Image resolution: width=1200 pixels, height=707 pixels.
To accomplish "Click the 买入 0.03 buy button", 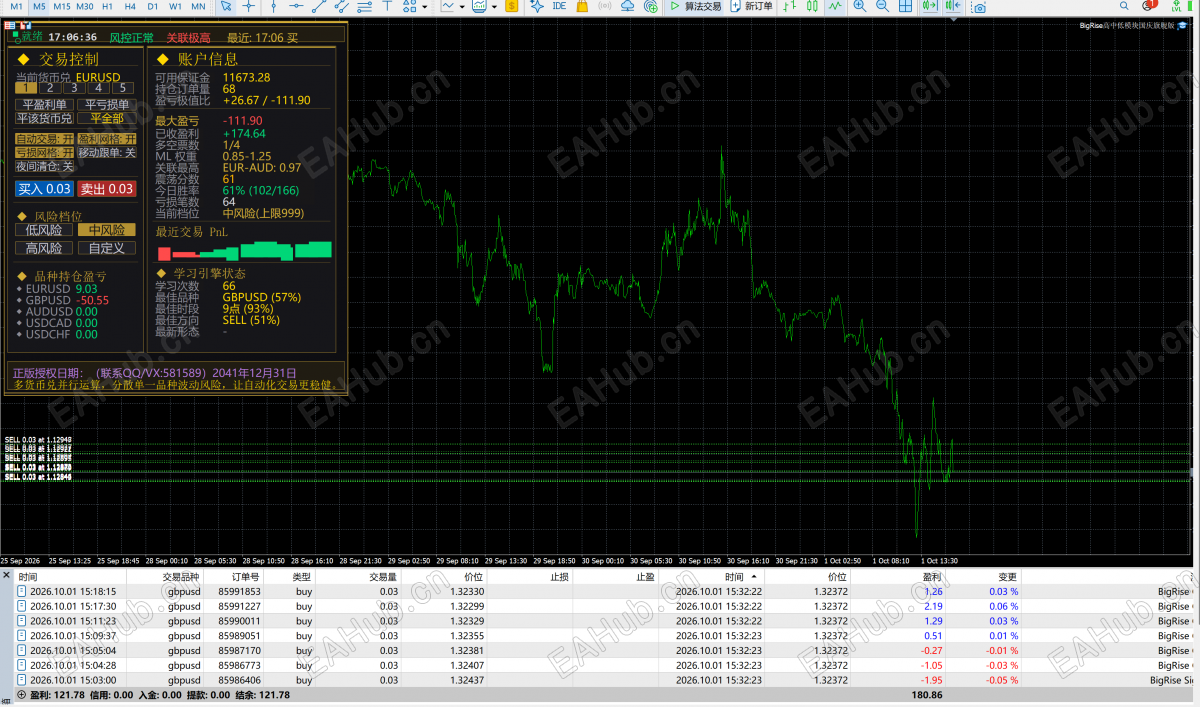I will pos(45,189).
